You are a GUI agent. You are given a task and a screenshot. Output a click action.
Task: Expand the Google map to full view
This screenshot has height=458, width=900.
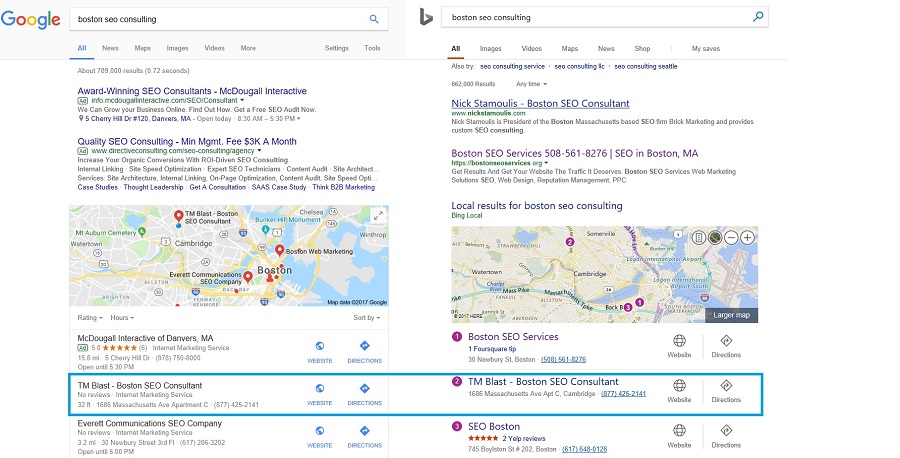[x=378, y=216]
